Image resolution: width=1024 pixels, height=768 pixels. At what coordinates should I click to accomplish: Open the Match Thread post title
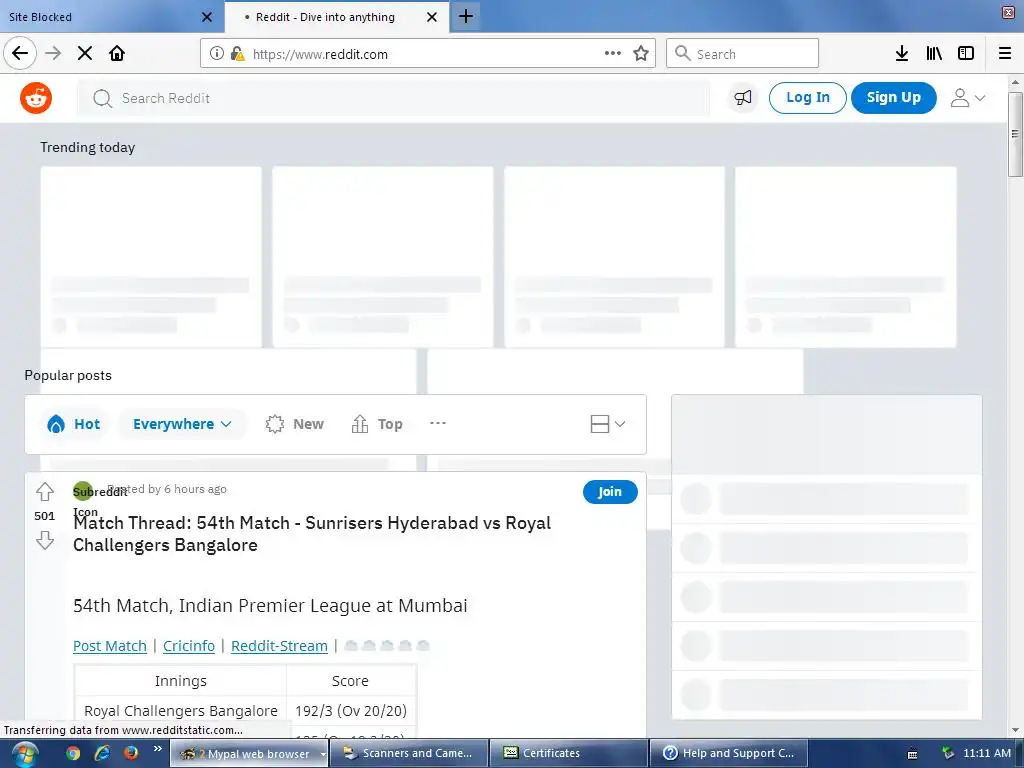[312, 534]
